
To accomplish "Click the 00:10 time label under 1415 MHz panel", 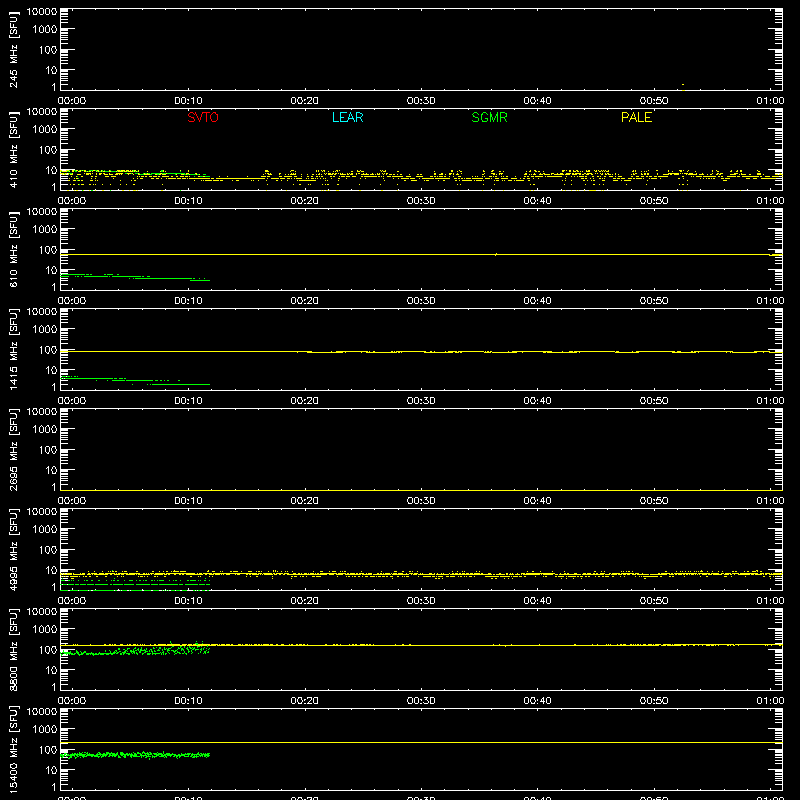I will pyautogui.click(x=188, y=401).
